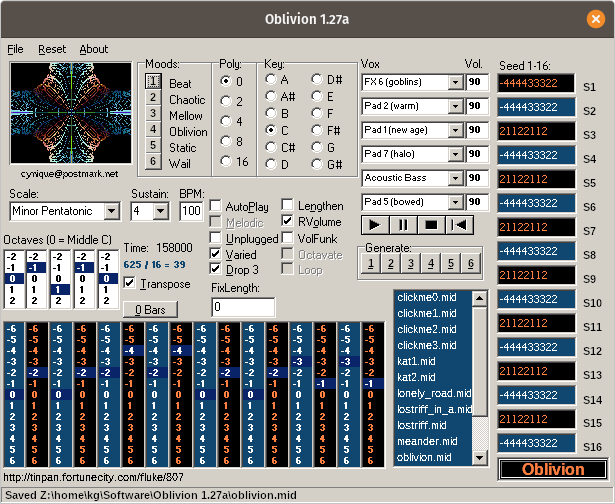
Task: Click Generate button 4
Action: click(x=431, y=264)
